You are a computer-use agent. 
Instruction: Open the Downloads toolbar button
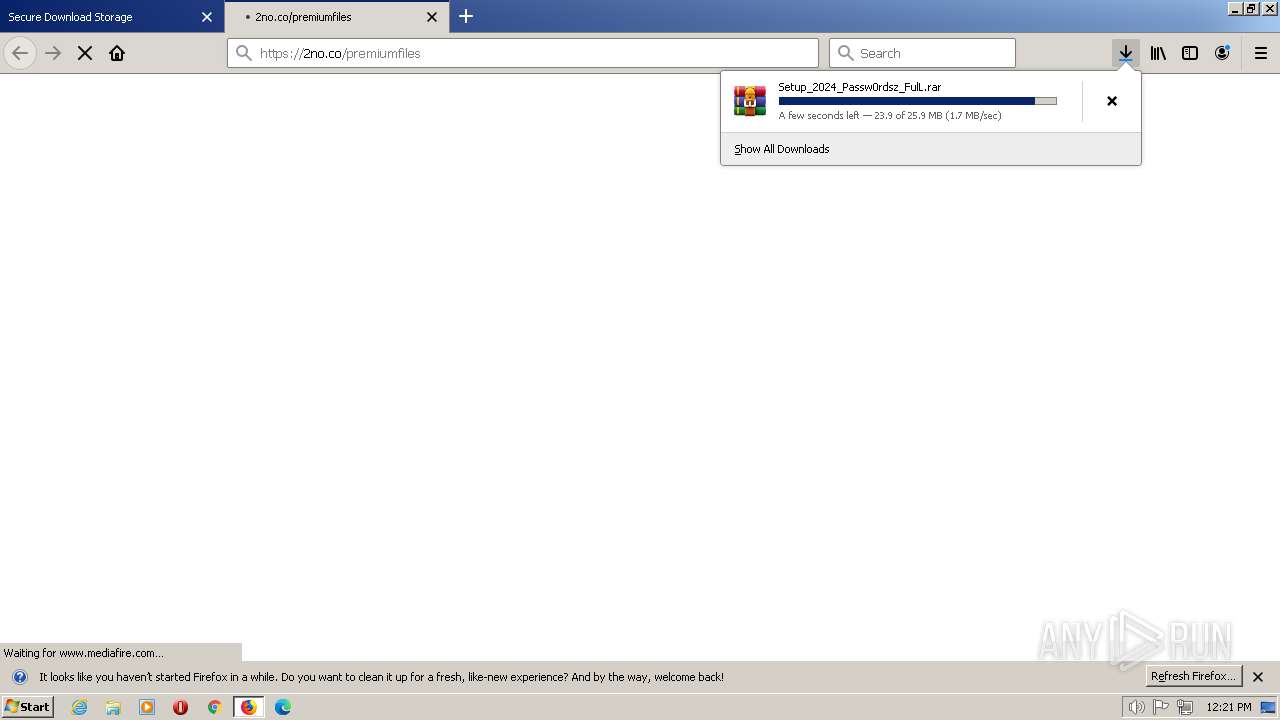[1126, 53]
